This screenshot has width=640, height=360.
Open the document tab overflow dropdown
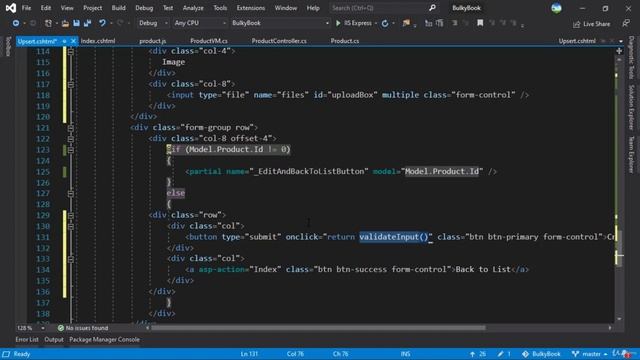[x=621, y=41]
